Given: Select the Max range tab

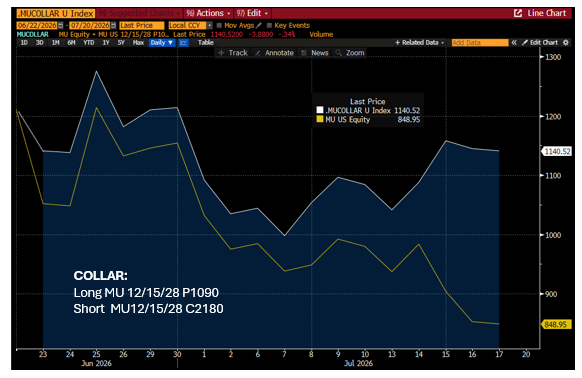Looking at the screenshot, I should pos(138,42).
